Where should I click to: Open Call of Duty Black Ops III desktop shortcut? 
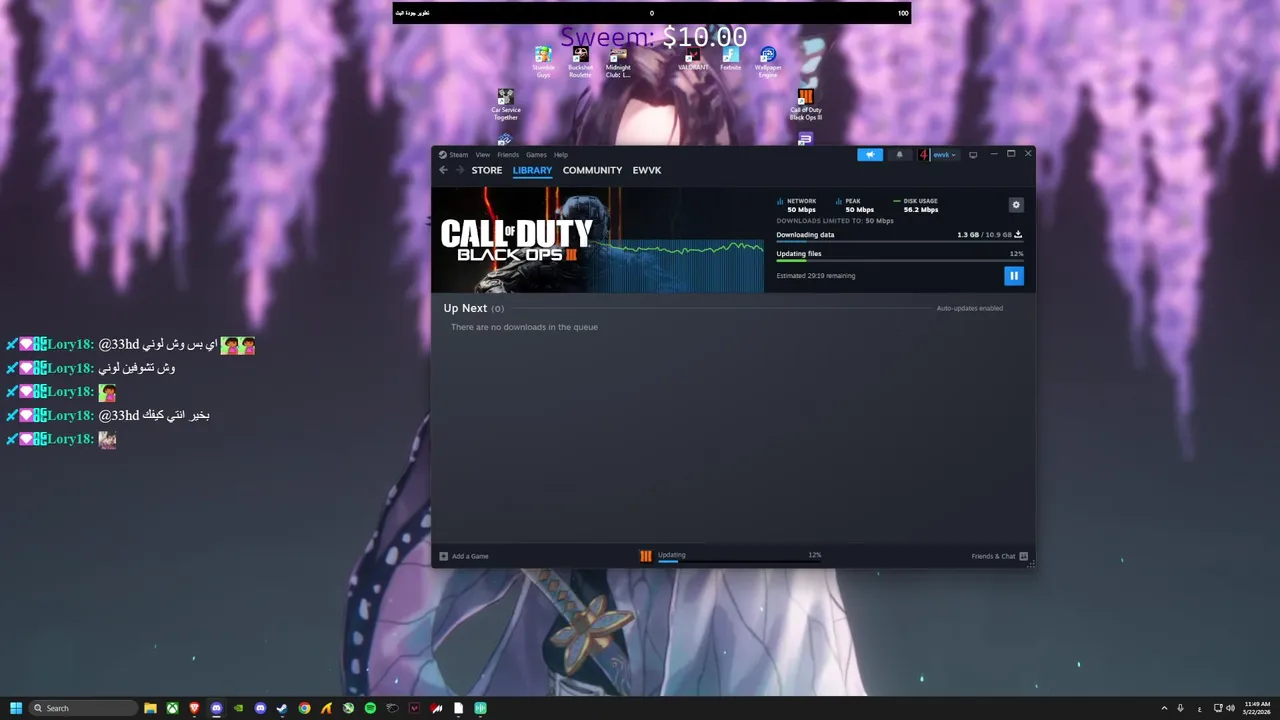click(x=806, y=105)
